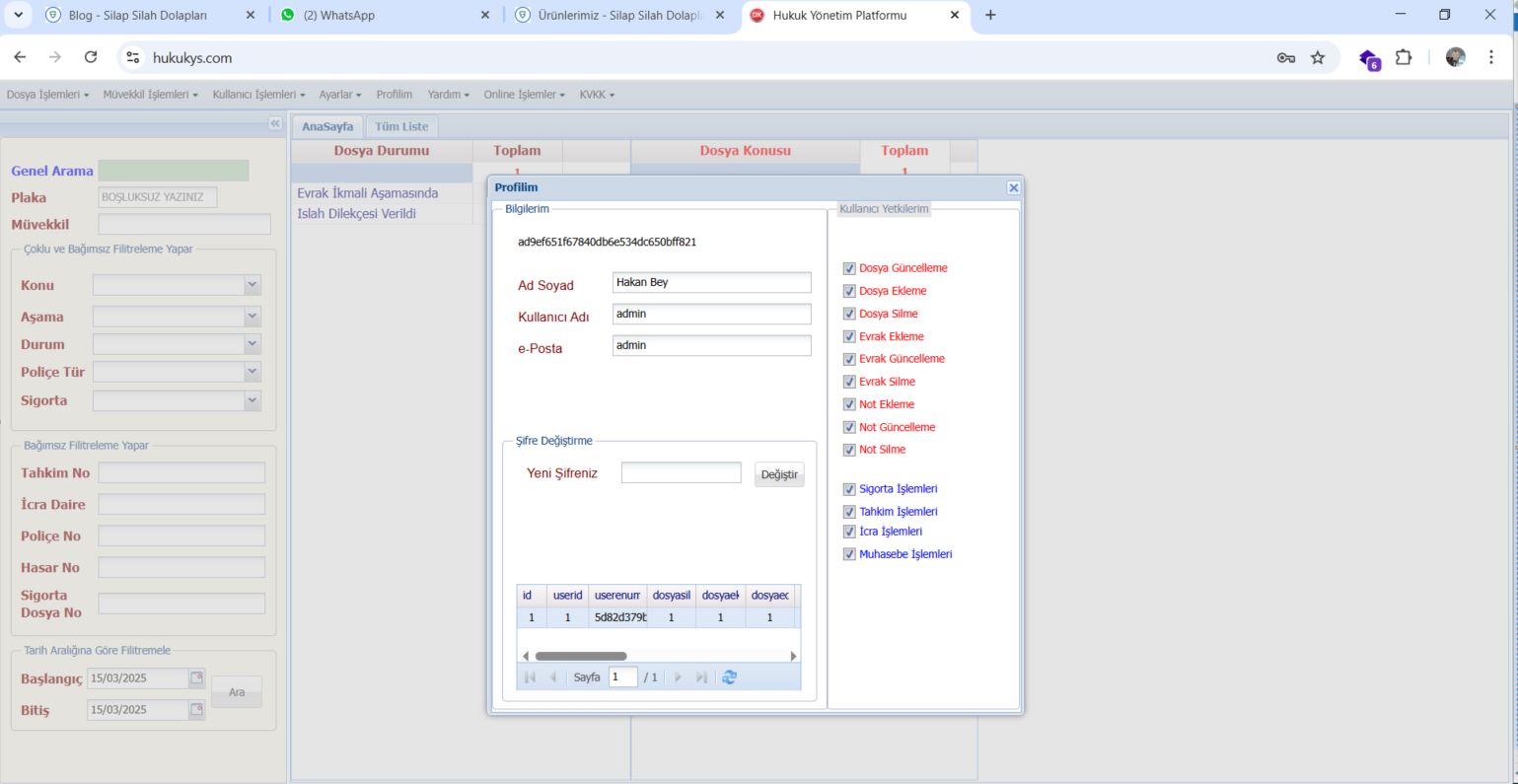
Task: Expand the Konu dropdown
Action: coord(253,285)
